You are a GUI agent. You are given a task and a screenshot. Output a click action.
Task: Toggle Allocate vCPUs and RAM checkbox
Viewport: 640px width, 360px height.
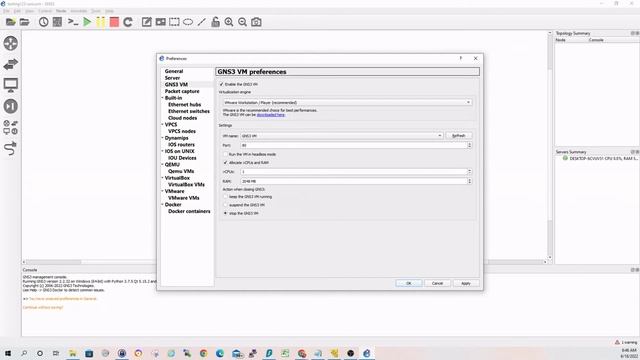tap(225, 162)
